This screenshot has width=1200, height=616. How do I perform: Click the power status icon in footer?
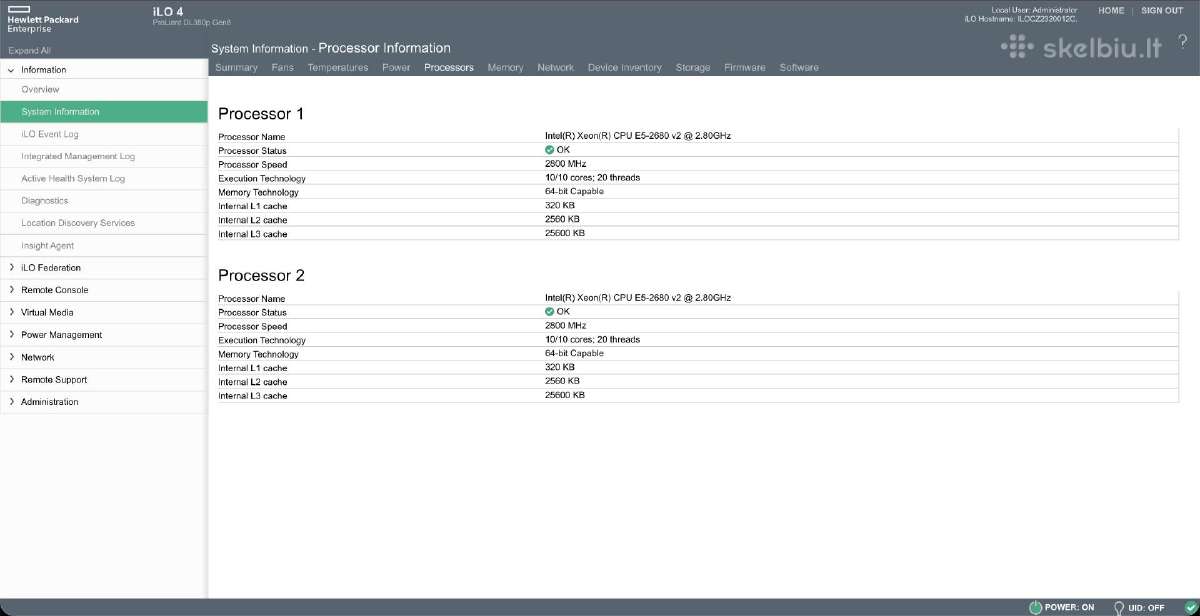tap(1035, 607)
